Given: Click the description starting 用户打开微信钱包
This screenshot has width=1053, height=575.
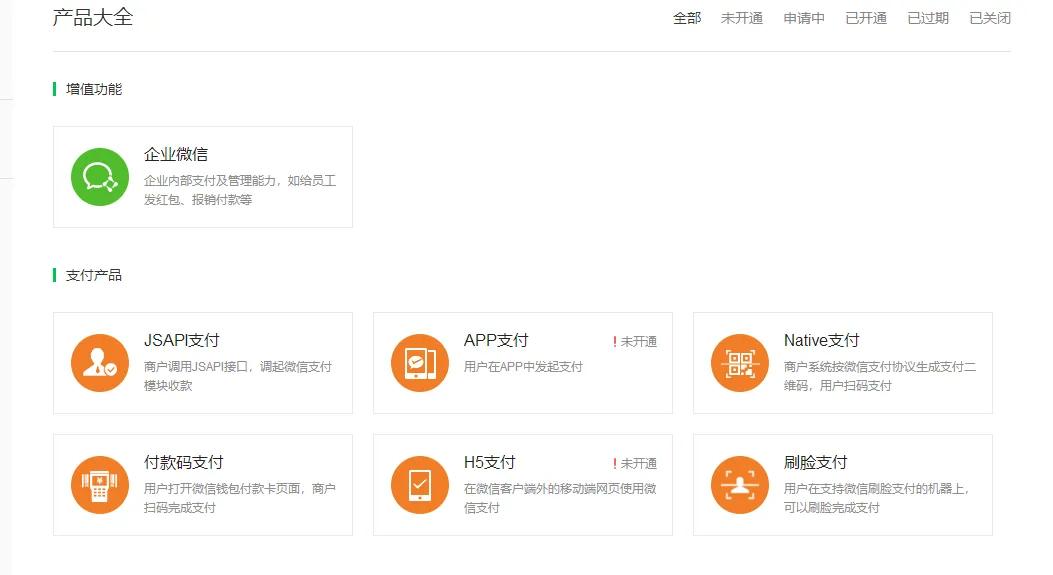Looking at the screenshot, I should 240,498.
